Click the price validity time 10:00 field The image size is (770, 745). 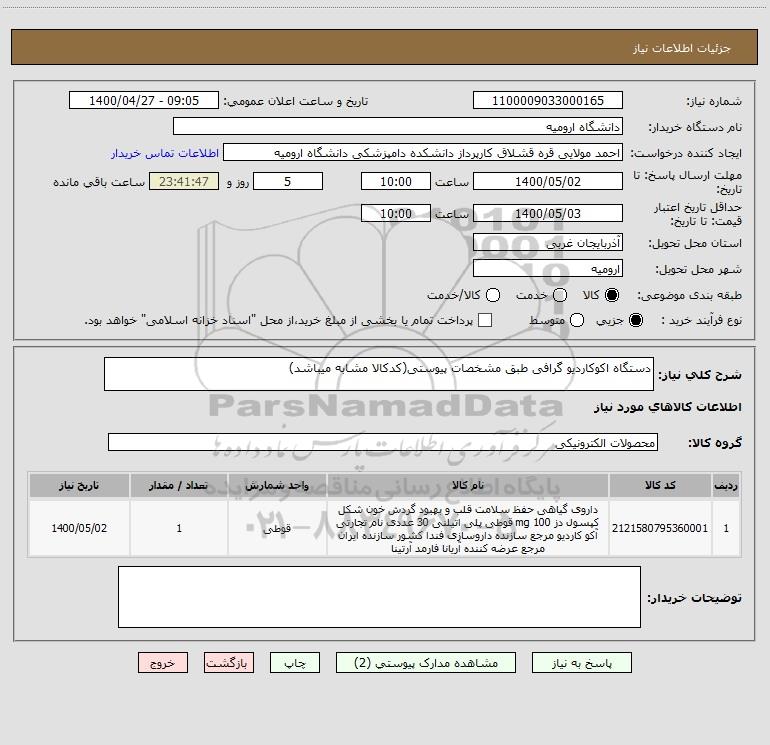pos(396,213)
